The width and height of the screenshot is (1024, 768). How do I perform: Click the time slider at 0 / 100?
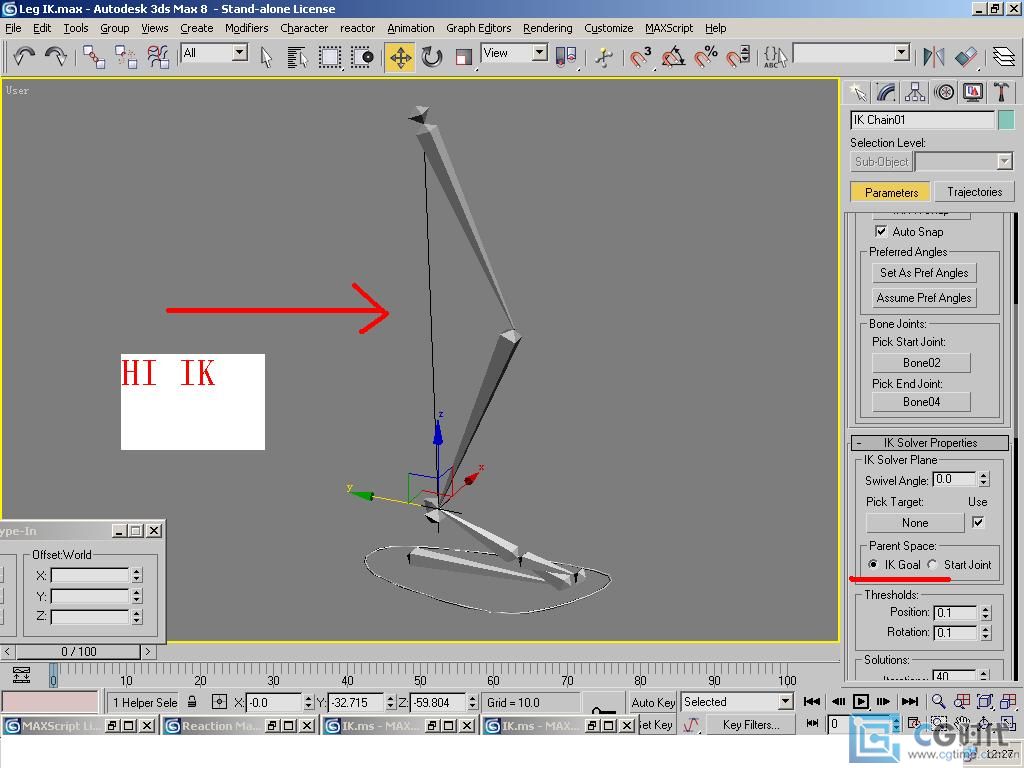(x=78, y=652)
